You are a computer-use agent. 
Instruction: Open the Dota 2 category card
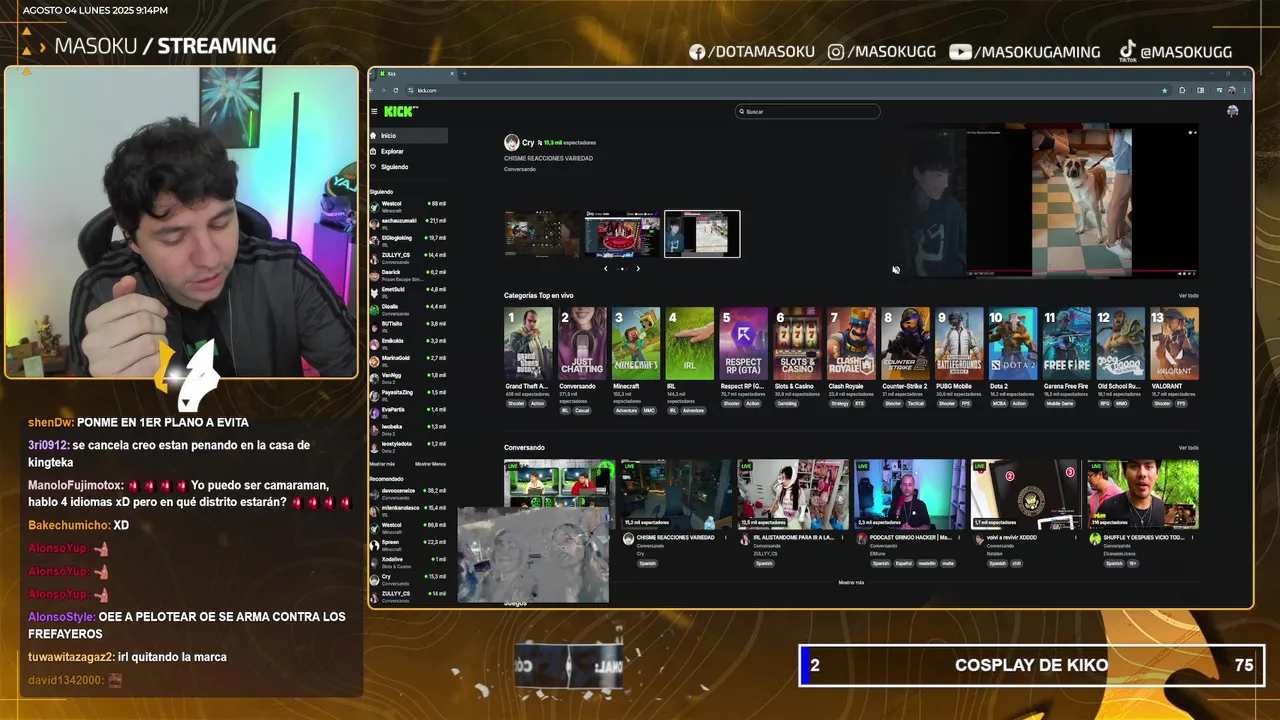tap(1013, 344)
